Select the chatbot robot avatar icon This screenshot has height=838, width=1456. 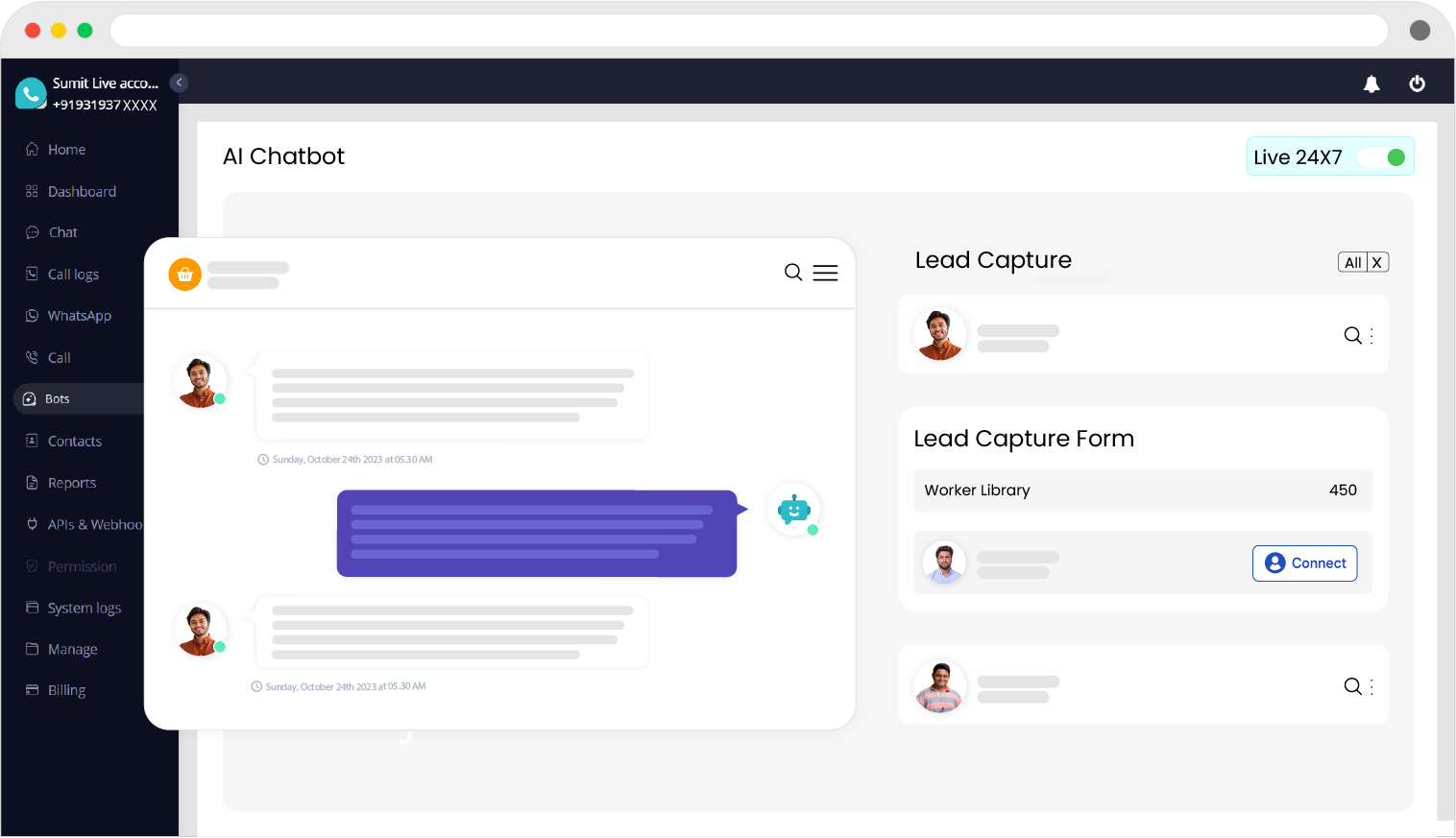pyautogui.click(x=794, y=510)
